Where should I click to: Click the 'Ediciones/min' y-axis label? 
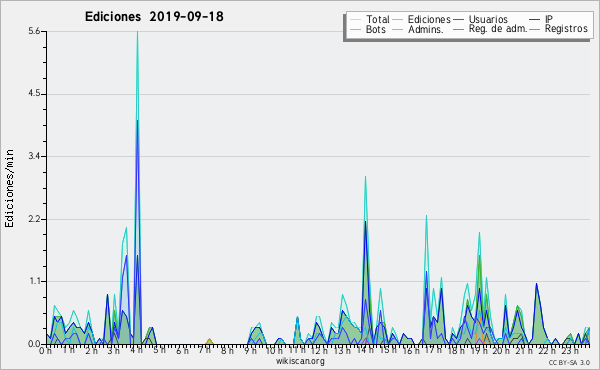click(x=9, y=188)
